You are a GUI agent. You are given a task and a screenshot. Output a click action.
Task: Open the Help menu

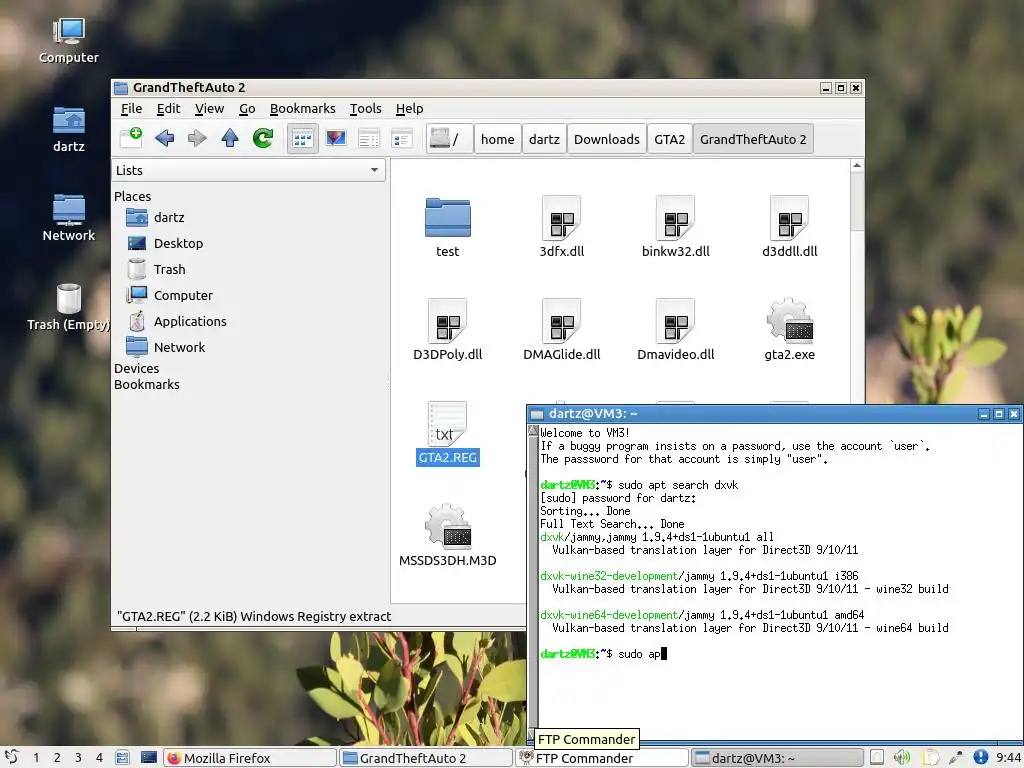coord(409,108)
